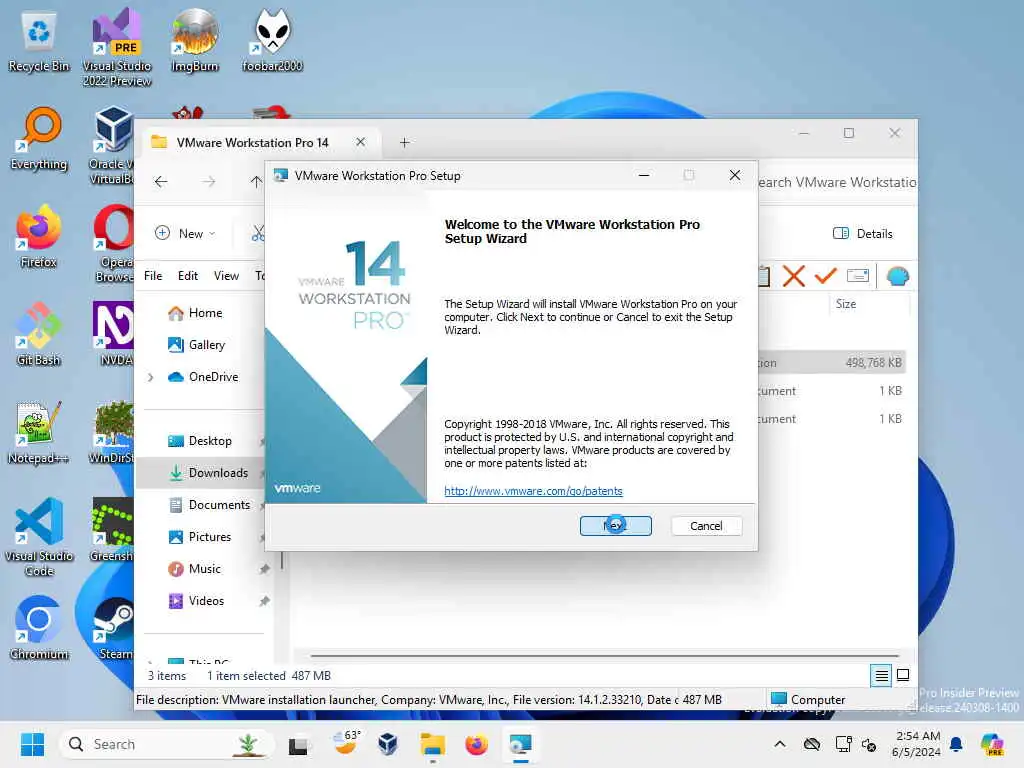
Task: Switch Explorer to large thumbnails view
Action: click(903, 675)
